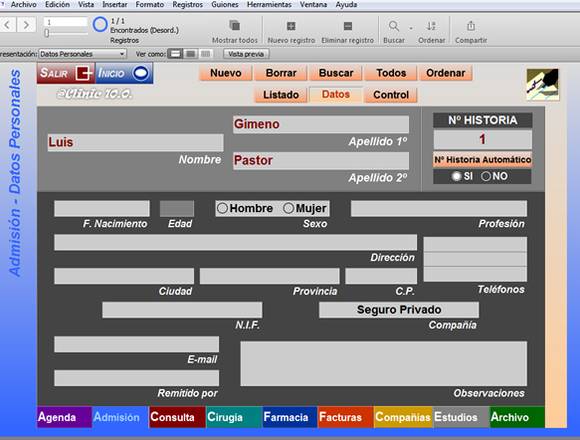Viewport: 580px width, 440px height.
Task: Click the orange Ordenar button
Action: [x=446, y=73]
